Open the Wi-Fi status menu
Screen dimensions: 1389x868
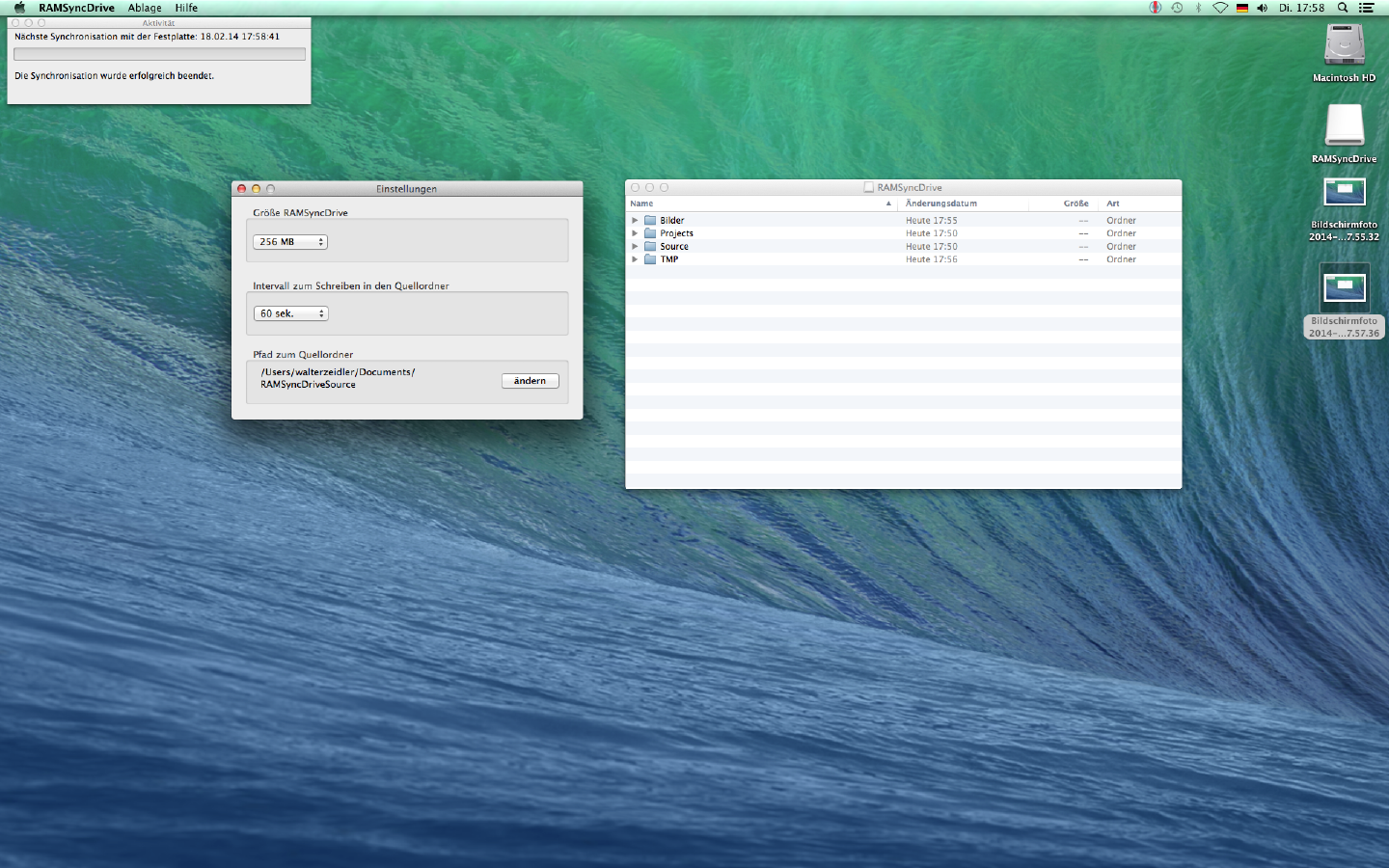(1220, 8)
